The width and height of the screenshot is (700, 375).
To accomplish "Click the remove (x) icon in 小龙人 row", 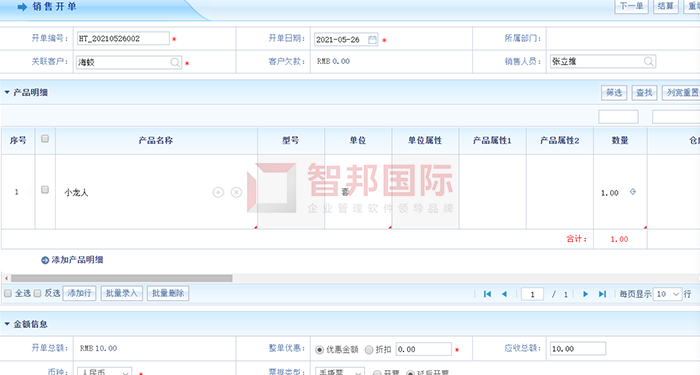I will coord(236,192).
